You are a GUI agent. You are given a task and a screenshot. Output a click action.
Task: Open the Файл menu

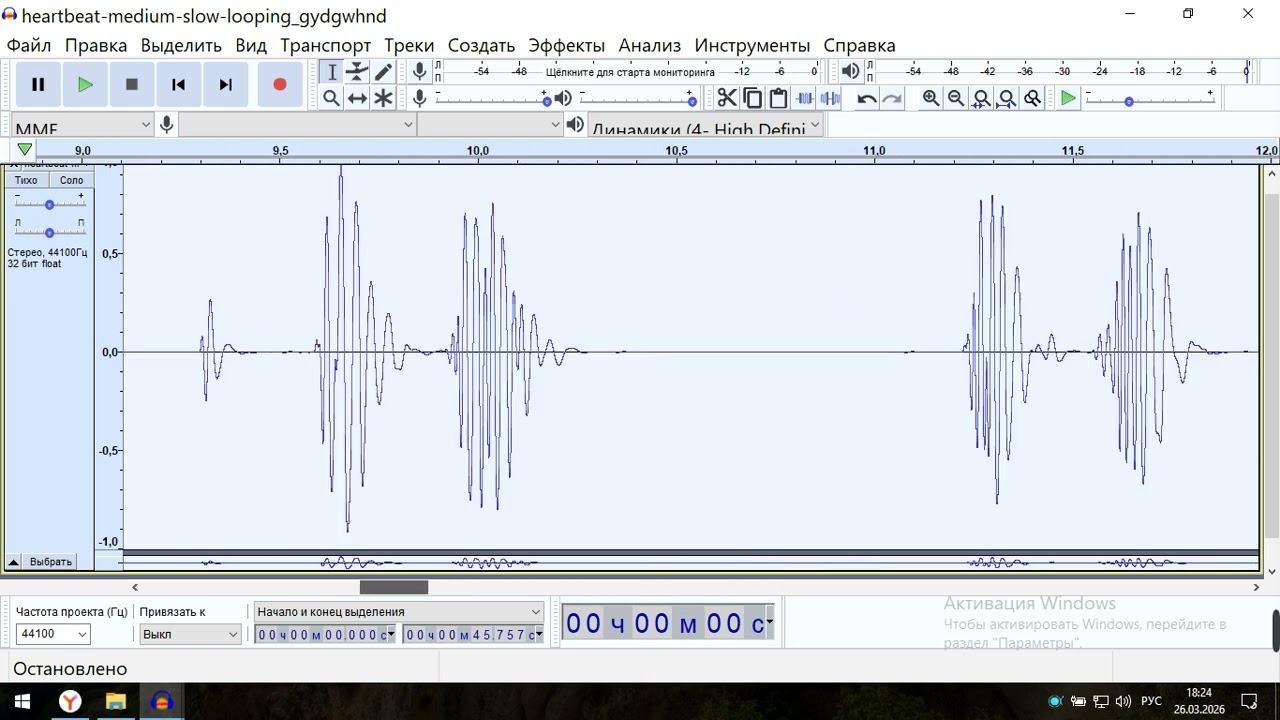tap(29, 45)
